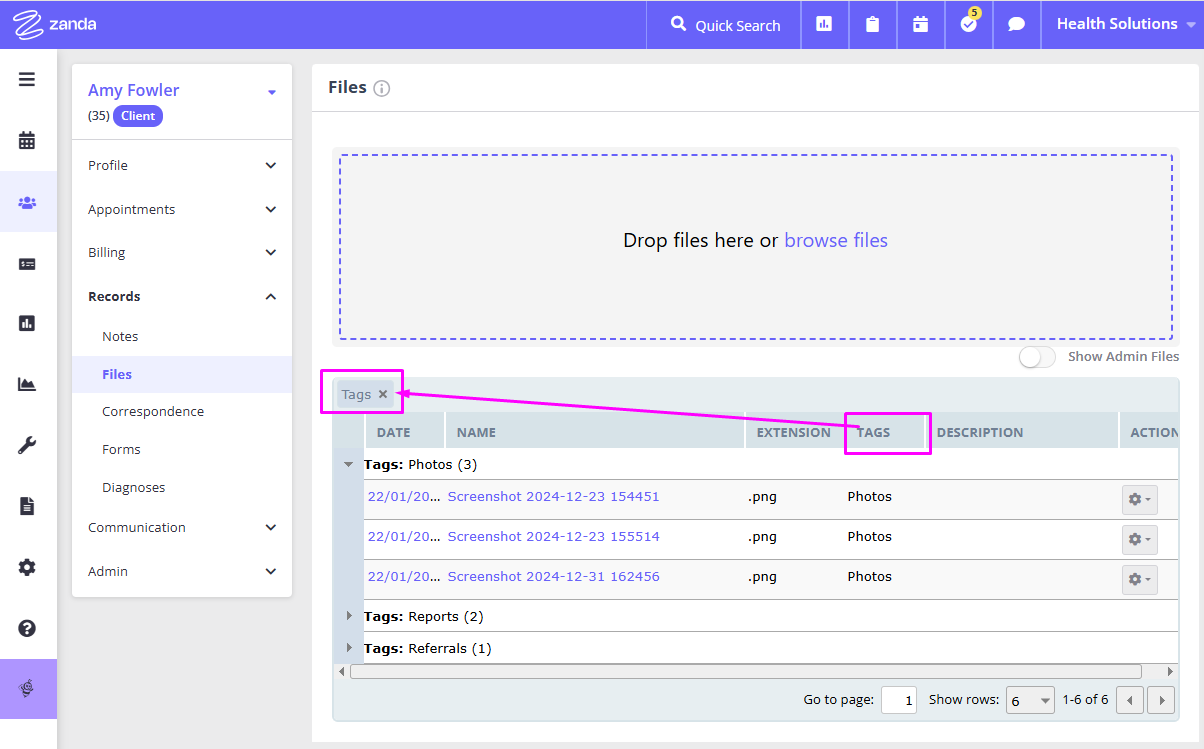Viewport: 1204px width, 749px height.
Task: Expand the Tags: Reports group
Action: pos(348,616)
